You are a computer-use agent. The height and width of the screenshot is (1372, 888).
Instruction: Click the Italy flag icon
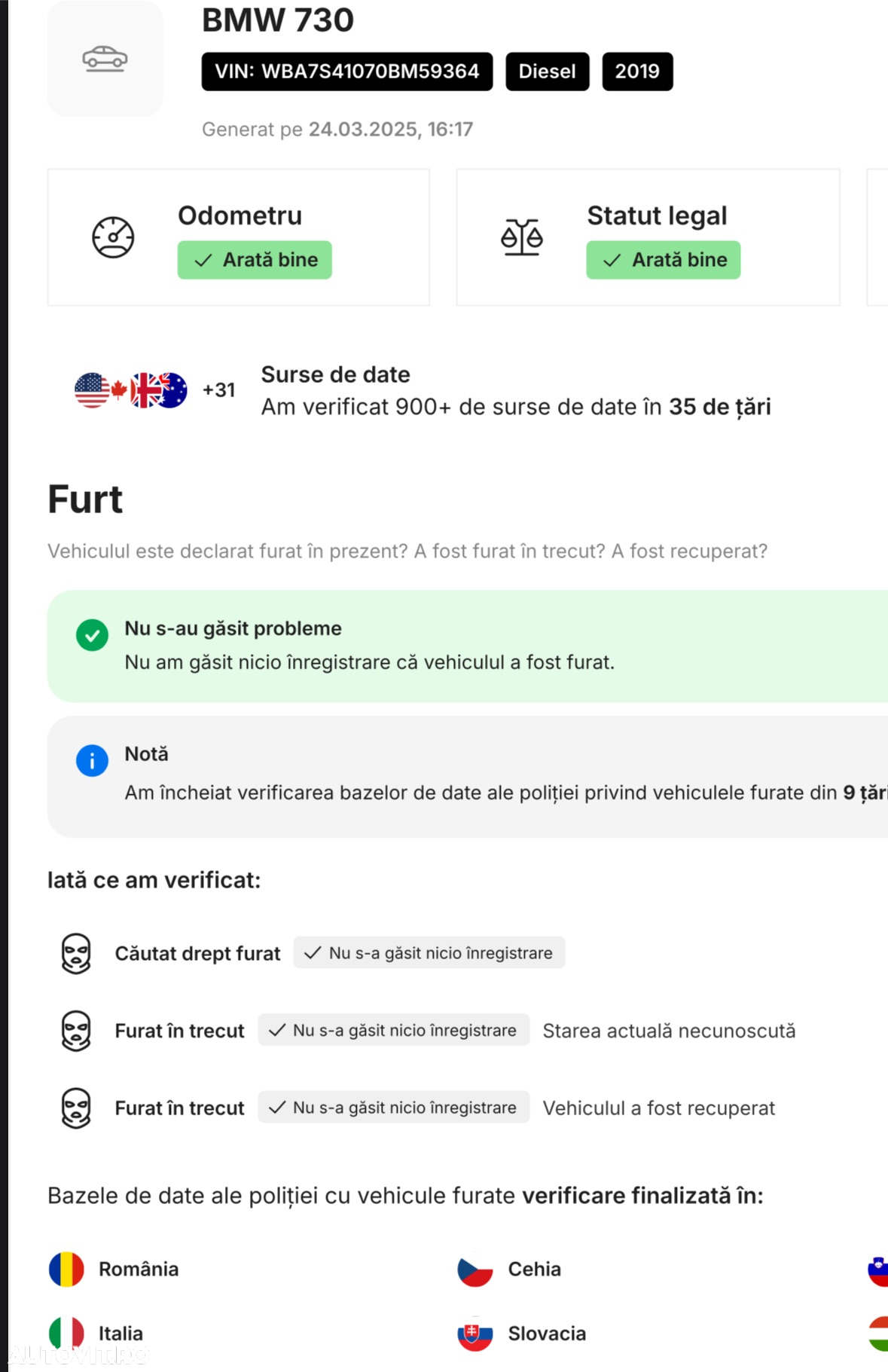click(x=66, y=1334)
